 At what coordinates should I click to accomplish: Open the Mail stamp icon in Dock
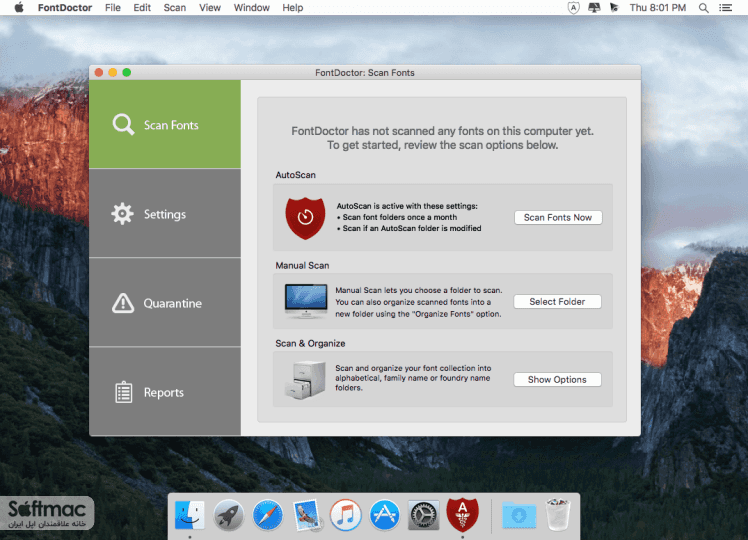[x=307, y=515]
